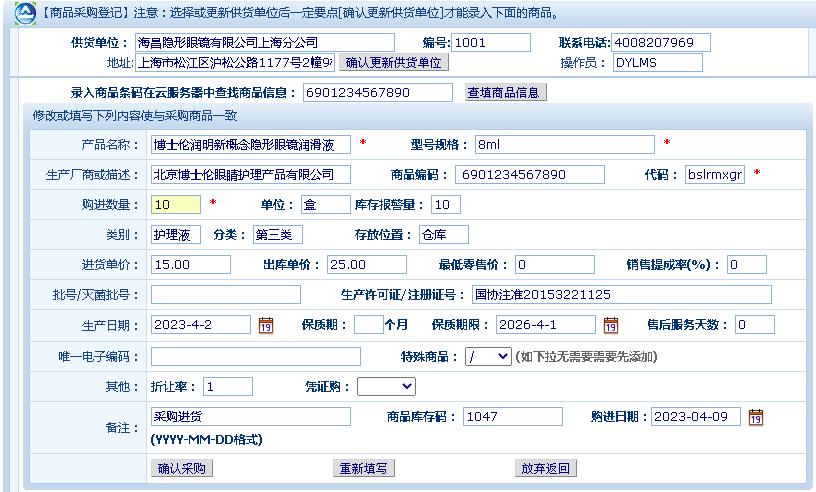Focus the 生产日期 field showing 2023-4-2

pos(201,325)
